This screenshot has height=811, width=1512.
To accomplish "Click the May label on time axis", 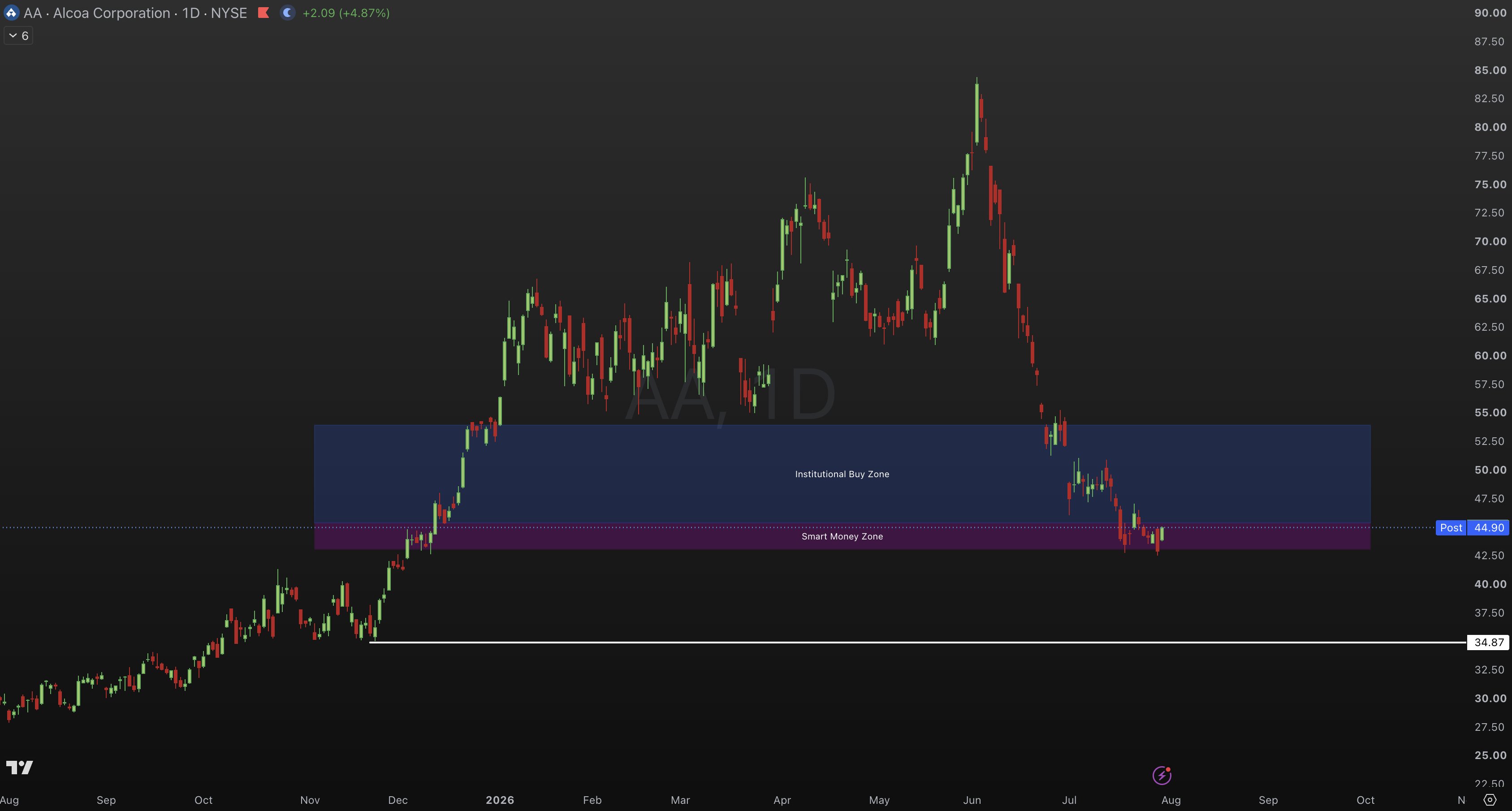I will [879, 800].
